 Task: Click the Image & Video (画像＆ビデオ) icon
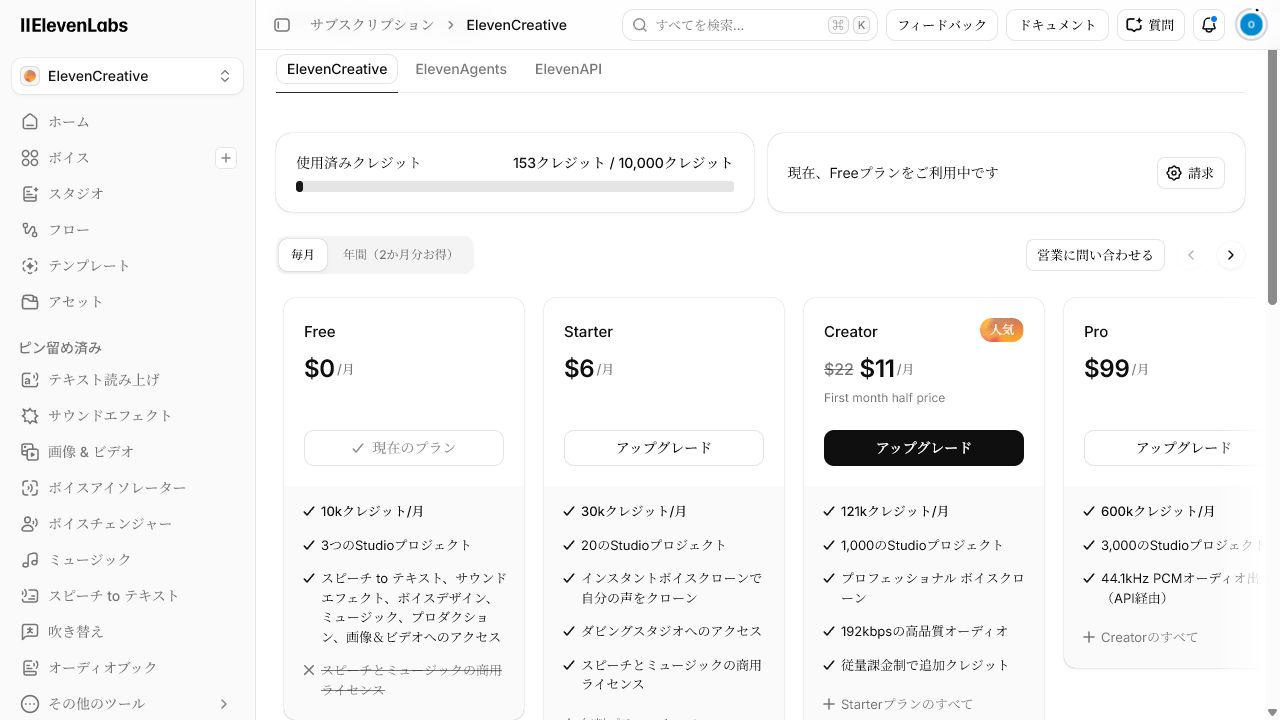pyautogui.click(x=30, y=451)
